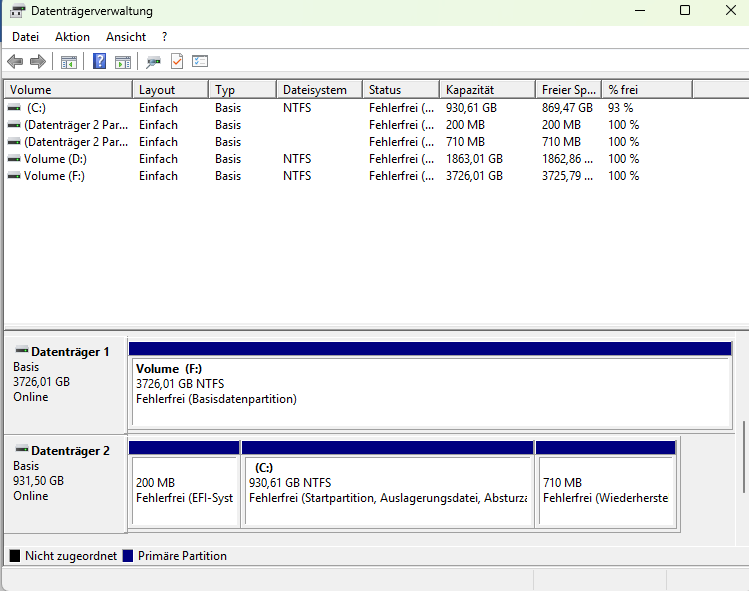Open Help via the blue question mark icon
This screenshot has height=591, width=749.
coord(99,61)
